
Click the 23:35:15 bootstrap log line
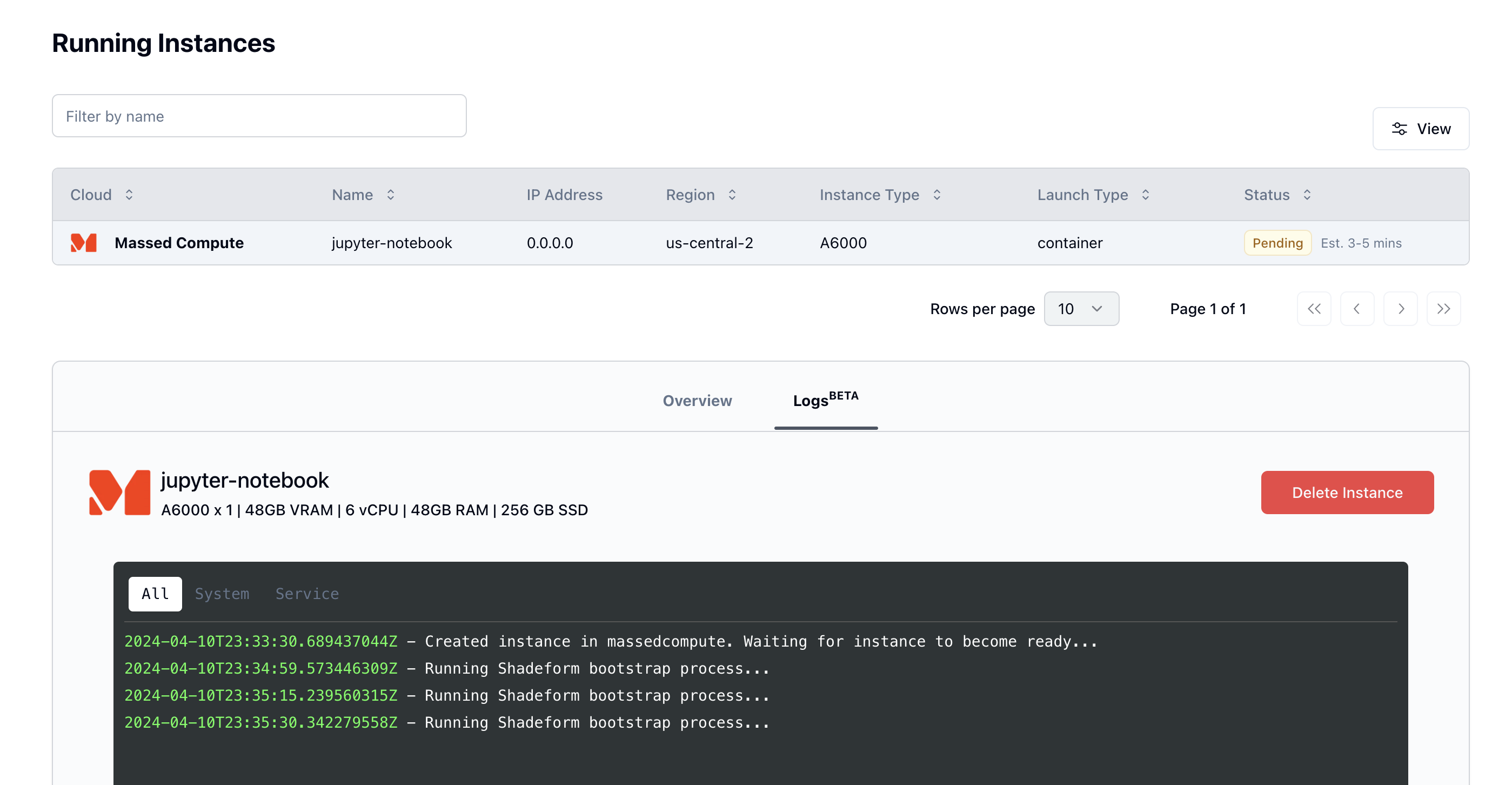447,695
